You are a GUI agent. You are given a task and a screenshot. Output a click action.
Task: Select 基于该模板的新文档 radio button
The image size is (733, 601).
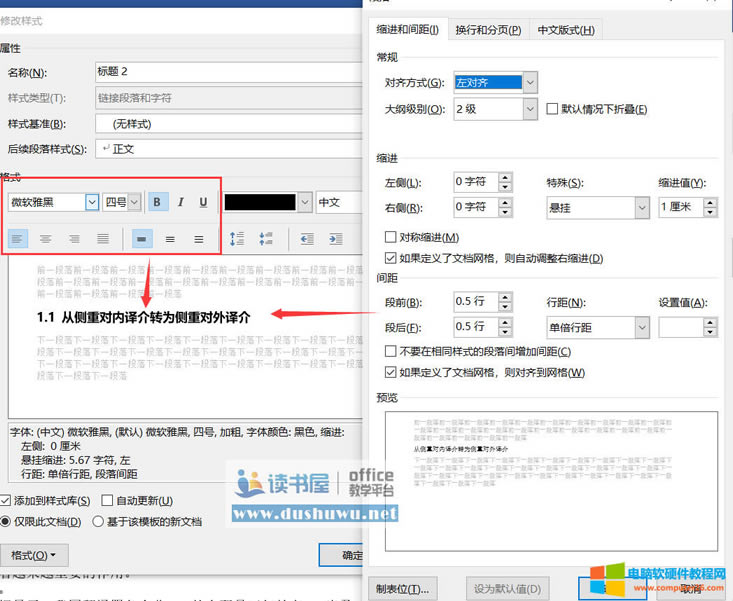coord(98,521)
